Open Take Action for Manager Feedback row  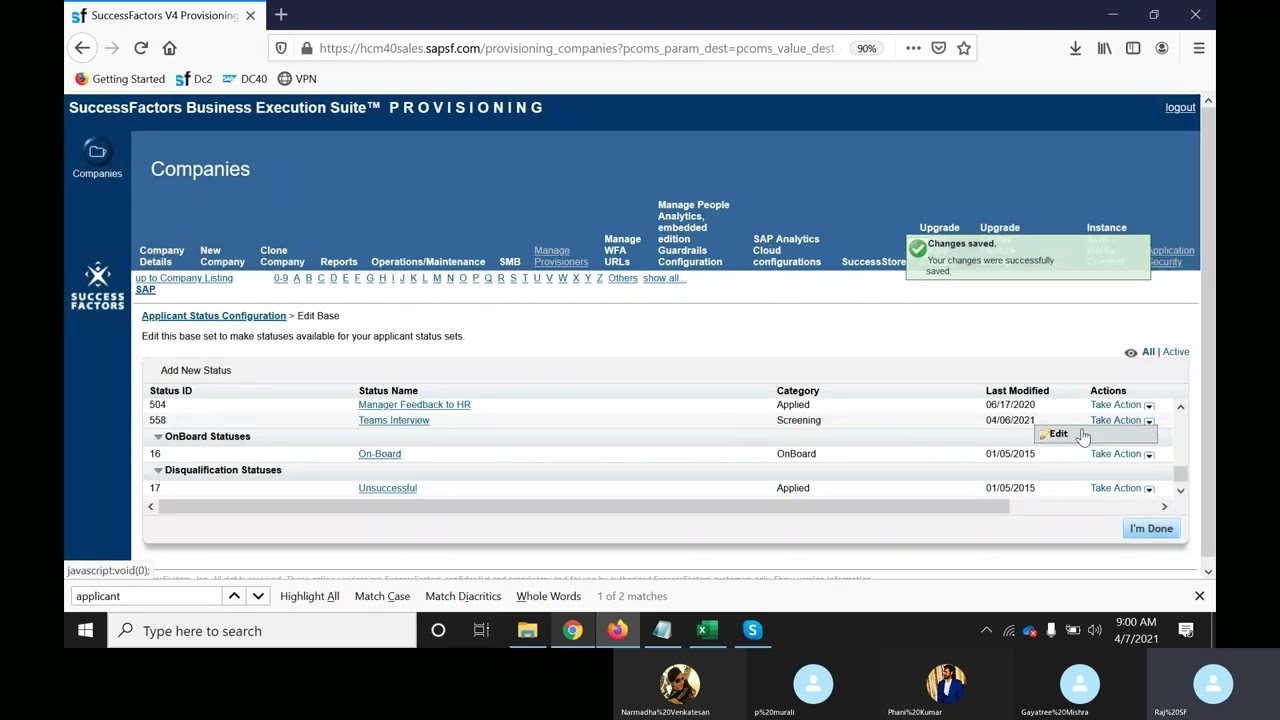(x=1122, y=405)
